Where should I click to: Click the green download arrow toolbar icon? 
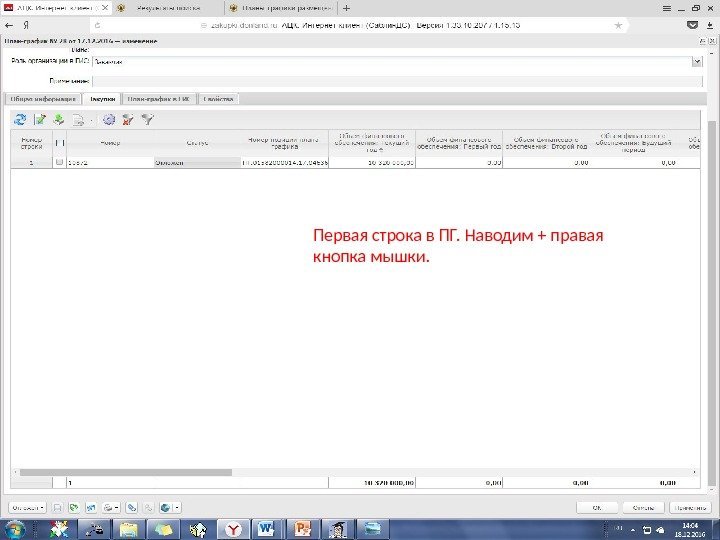pos(59,120)
